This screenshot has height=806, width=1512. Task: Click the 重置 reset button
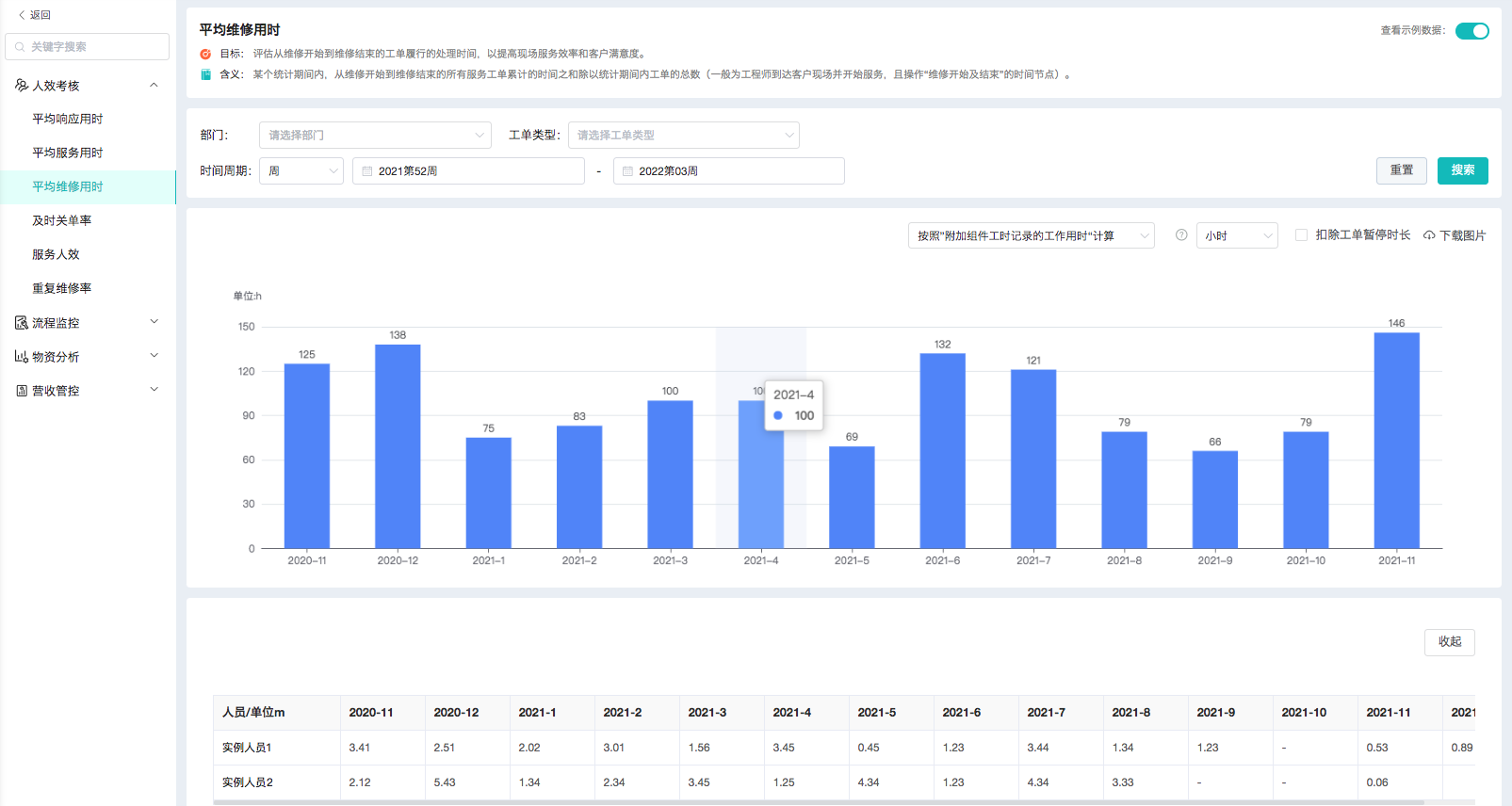click(1402, 170)
